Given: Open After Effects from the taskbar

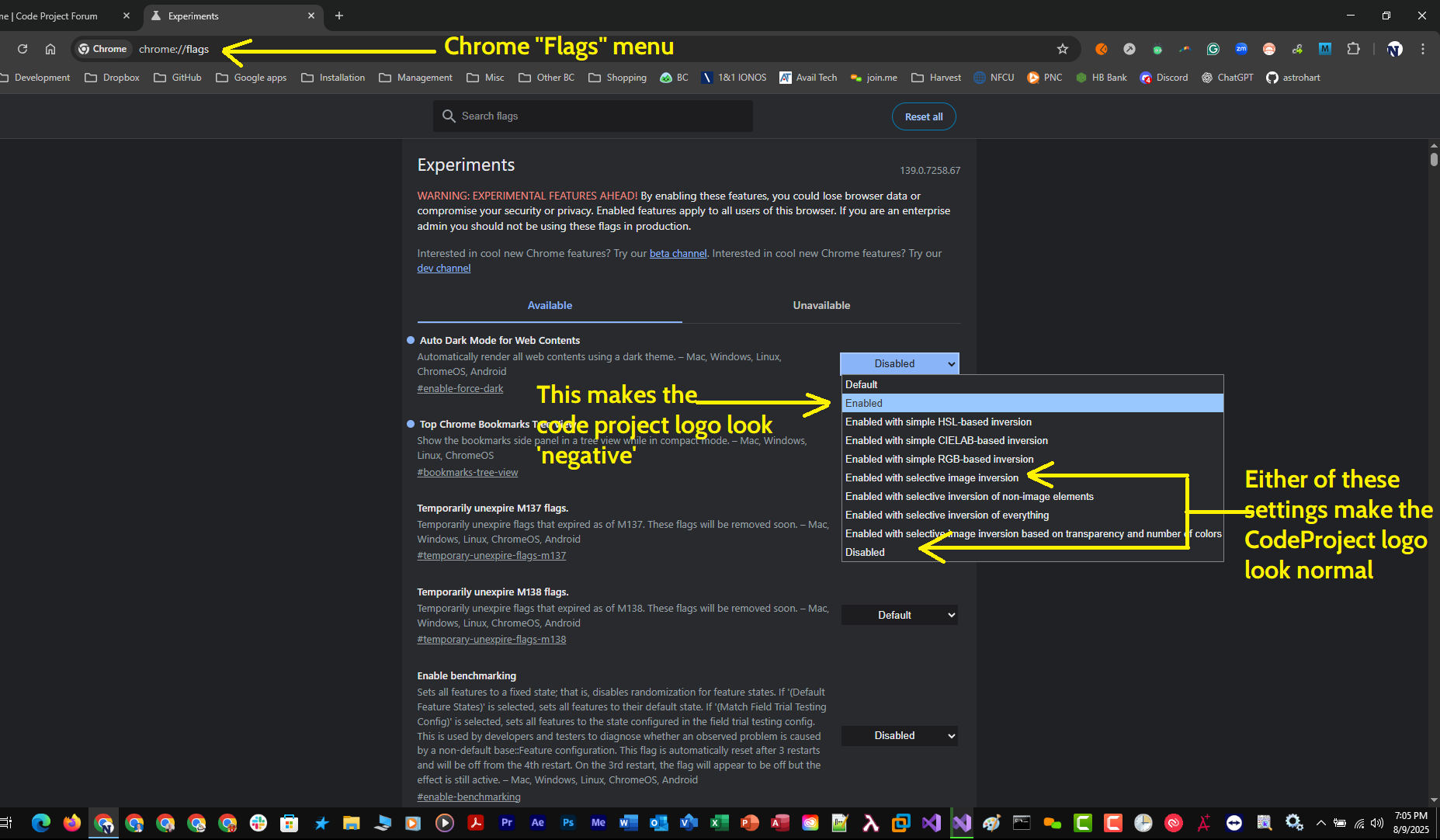Looking at the screenshot, I should coord(538,823).
